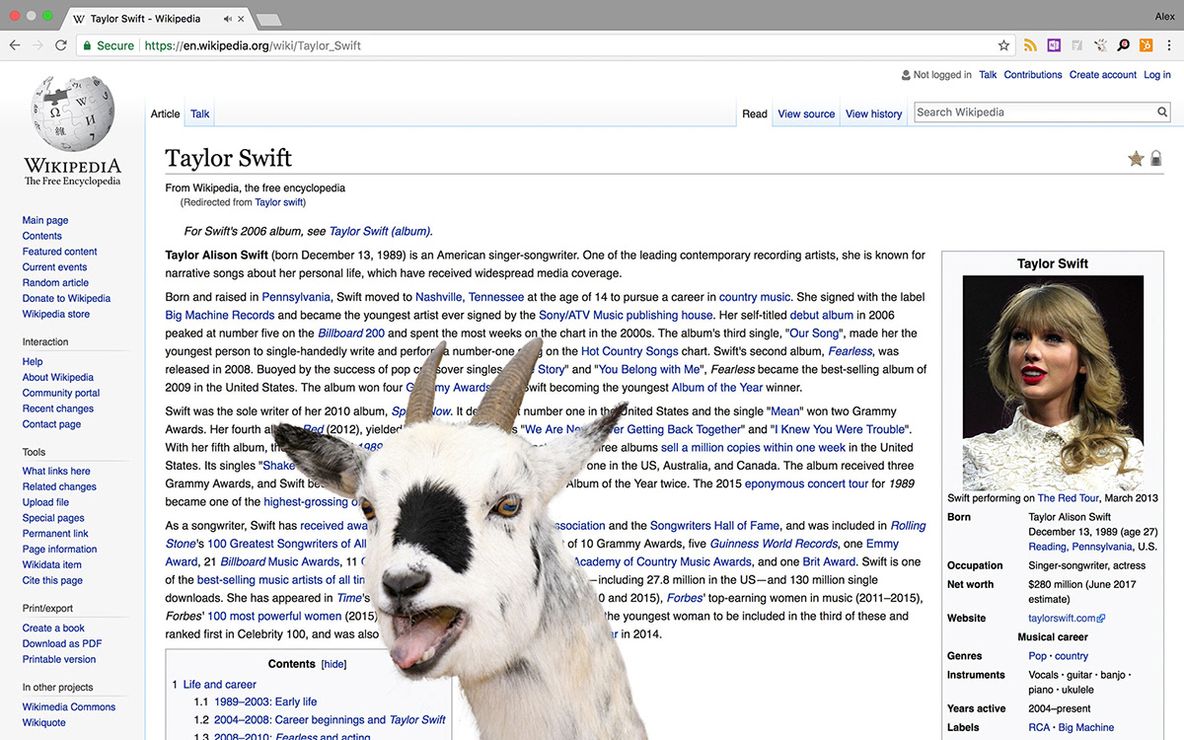Viewport: 1184px width, 740px height.
Task: Open the View history tab
Action: click(873, 114)
